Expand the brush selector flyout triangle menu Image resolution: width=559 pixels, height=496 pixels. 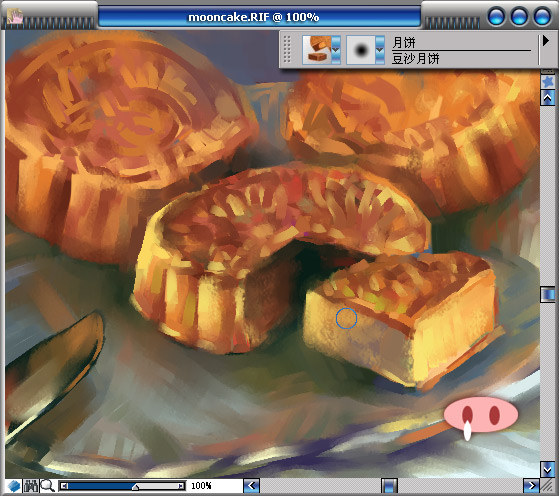[545, 41]
